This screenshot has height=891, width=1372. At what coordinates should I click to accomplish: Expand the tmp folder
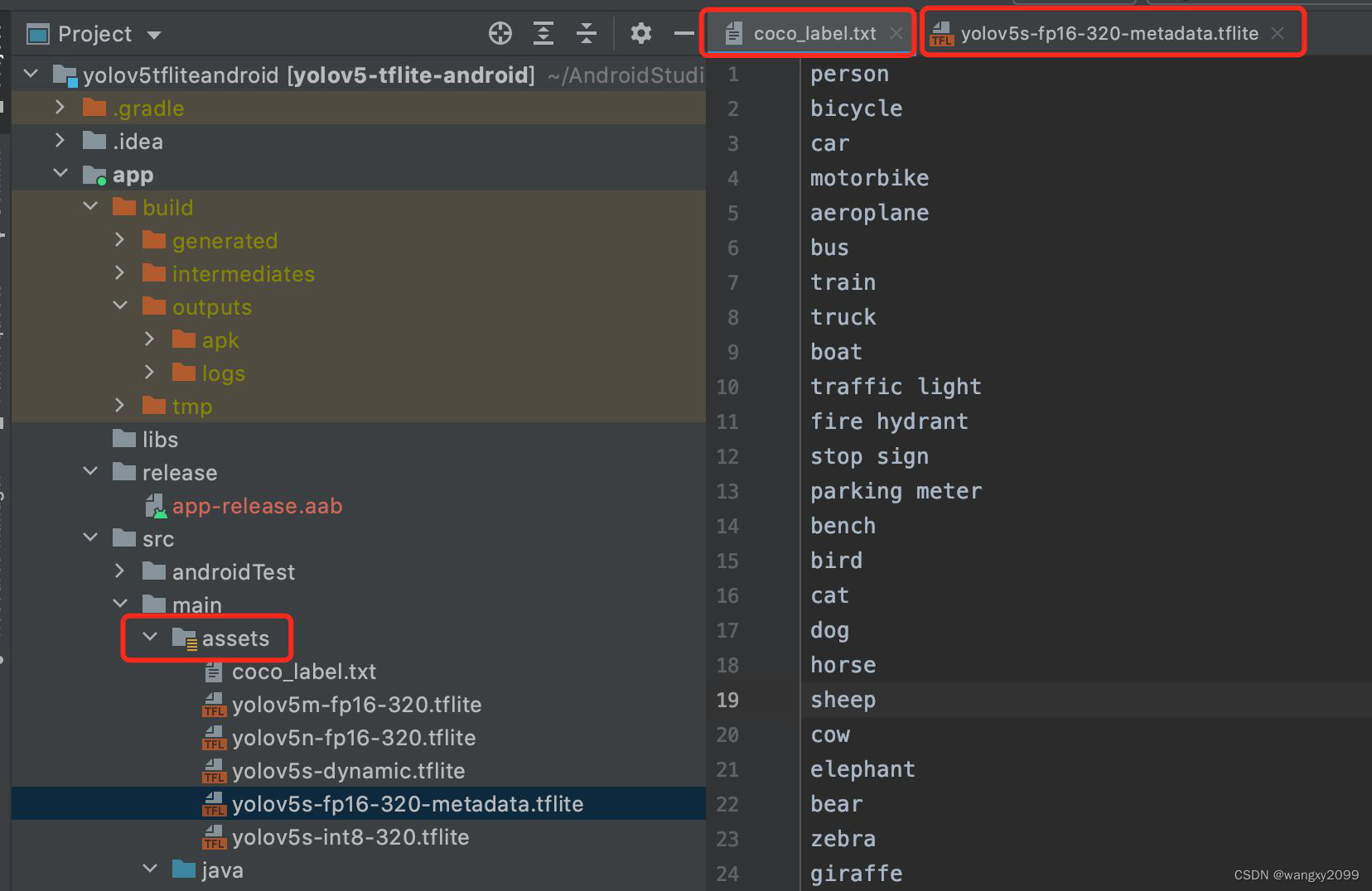click(119, 405)
